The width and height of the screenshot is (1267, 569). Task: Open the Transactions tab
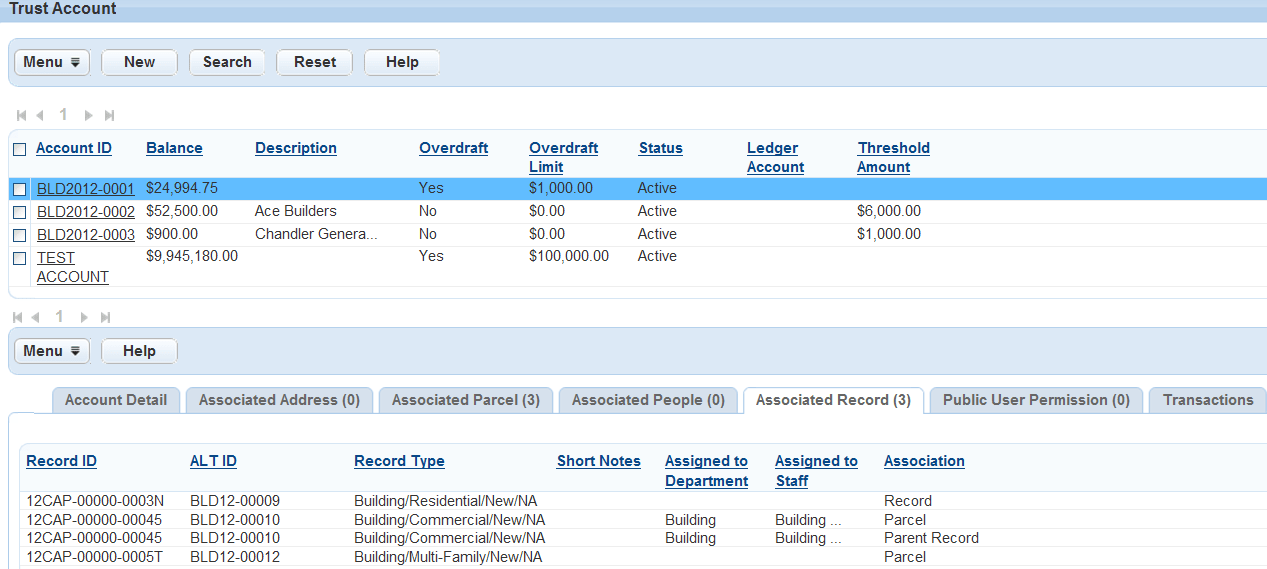1207,400
